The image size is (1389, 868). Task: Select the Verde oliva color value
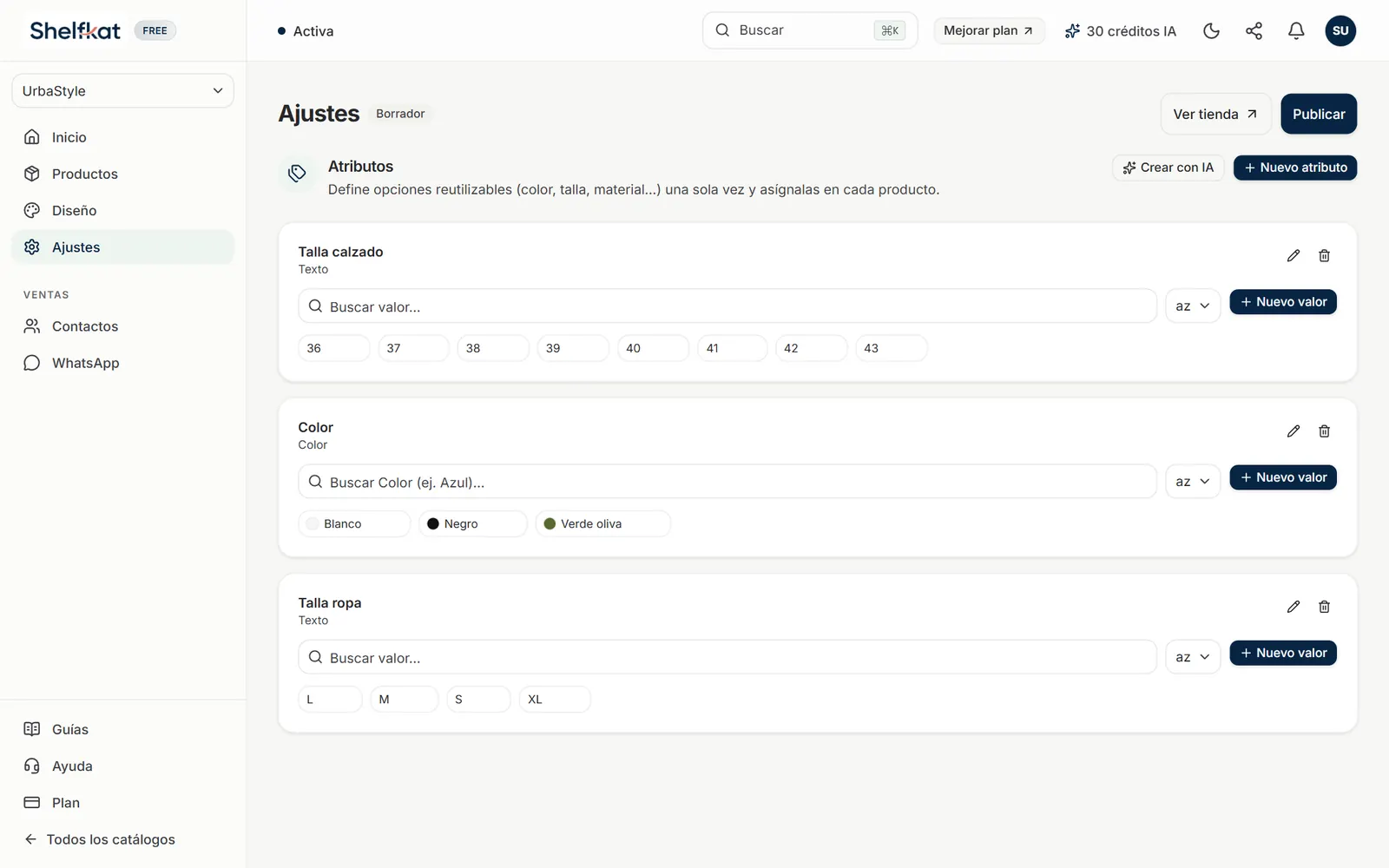point(602,523)
